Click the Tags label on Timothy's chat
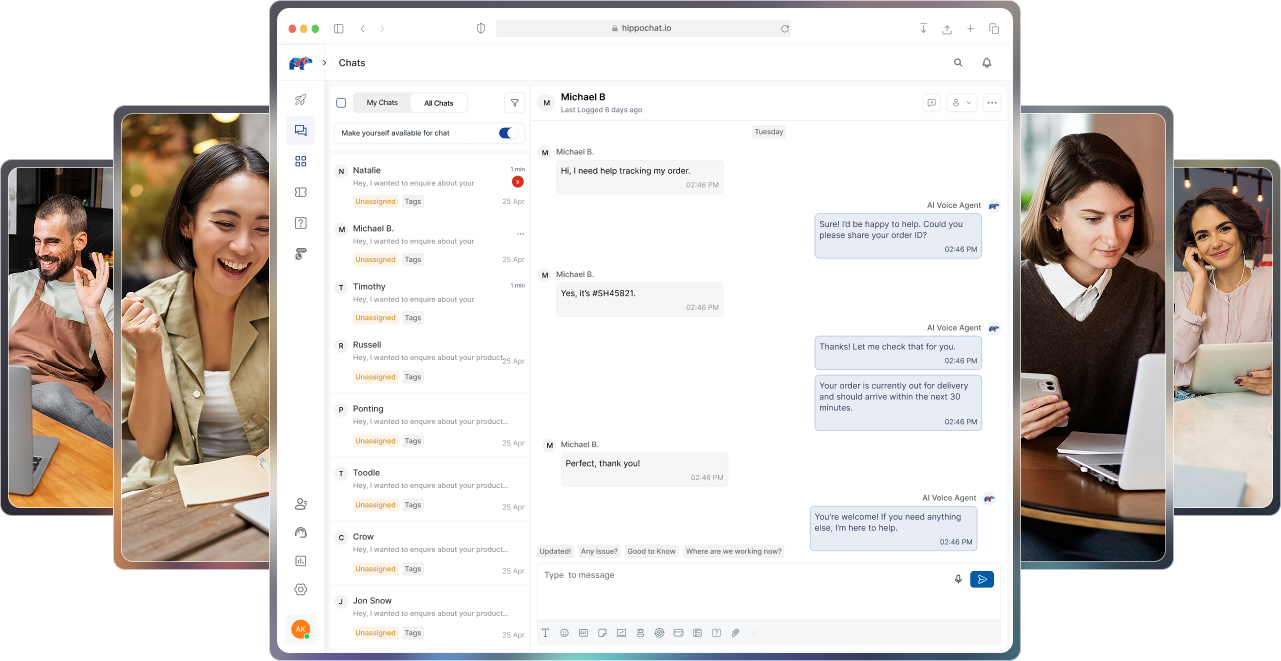Screen dimensions: 1281x661 coord(413,317)
